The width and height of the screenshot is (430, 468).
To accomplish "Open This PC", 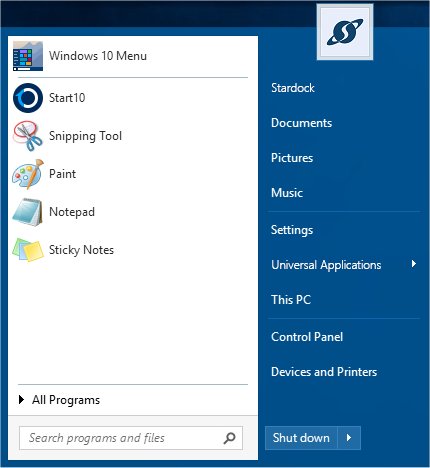I will tap(291, 300).
